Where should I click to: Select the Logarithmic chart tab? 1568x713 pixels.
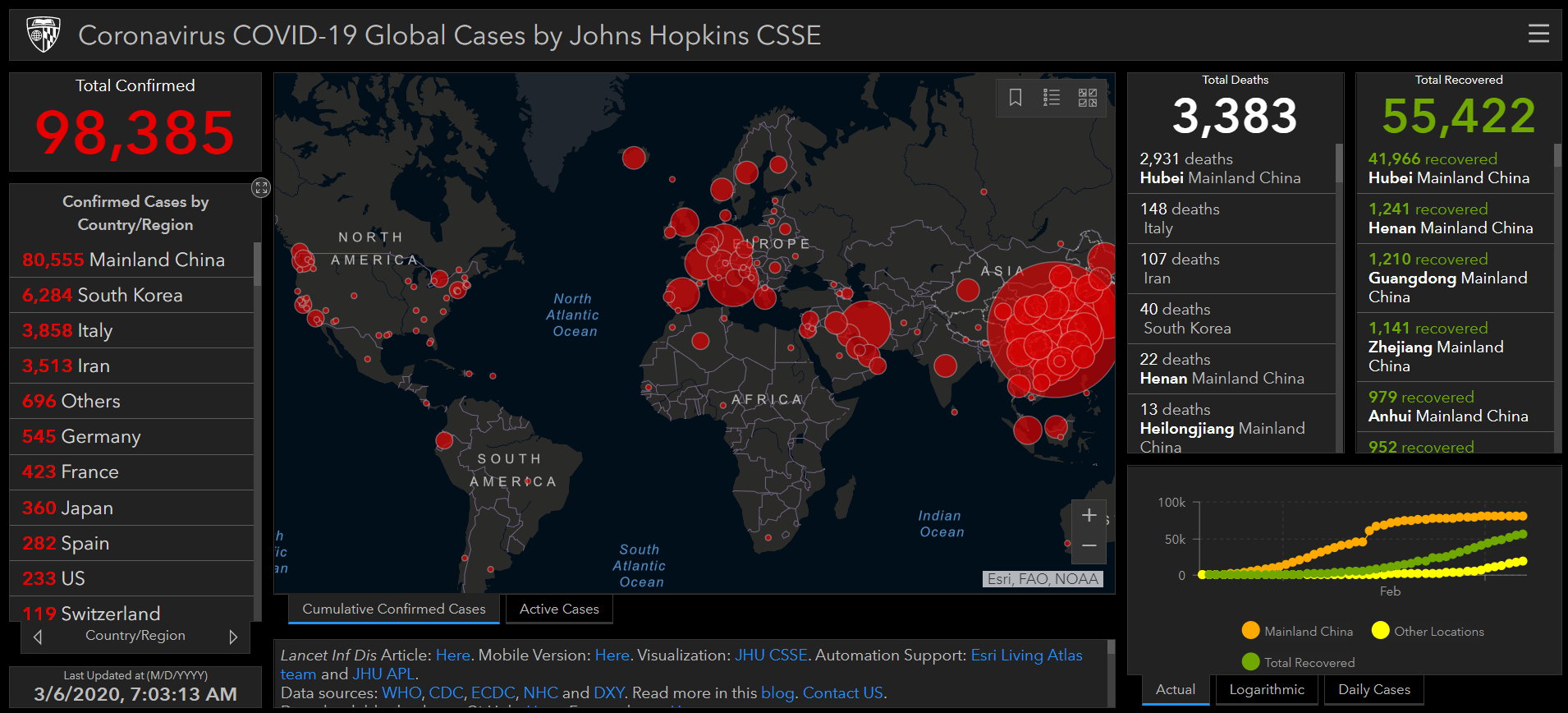click(x=1267, y=690)
